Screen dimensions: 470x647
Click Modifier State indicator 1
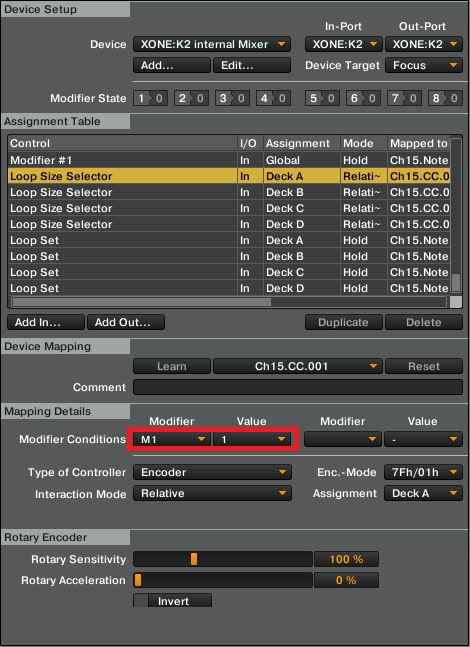tap(150, 98)
